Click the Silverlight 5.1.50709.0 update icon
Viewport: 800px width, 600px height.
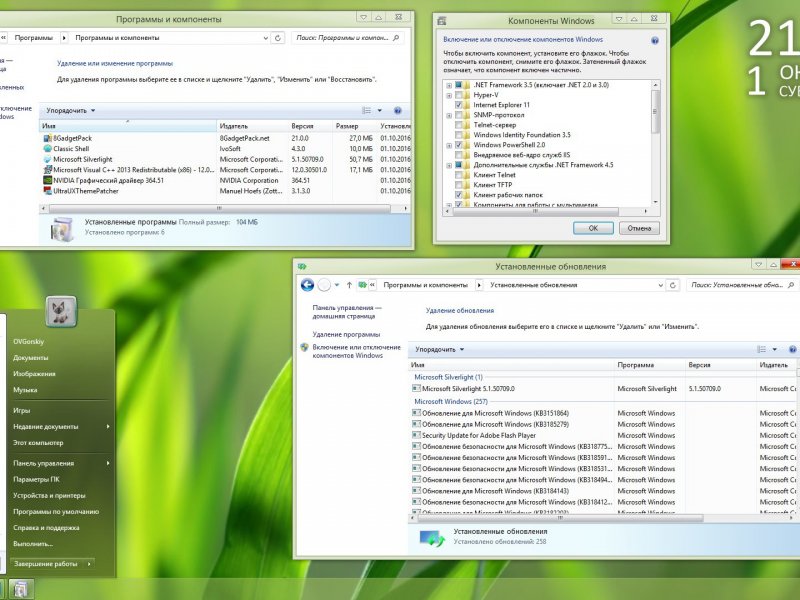(416, 388)
